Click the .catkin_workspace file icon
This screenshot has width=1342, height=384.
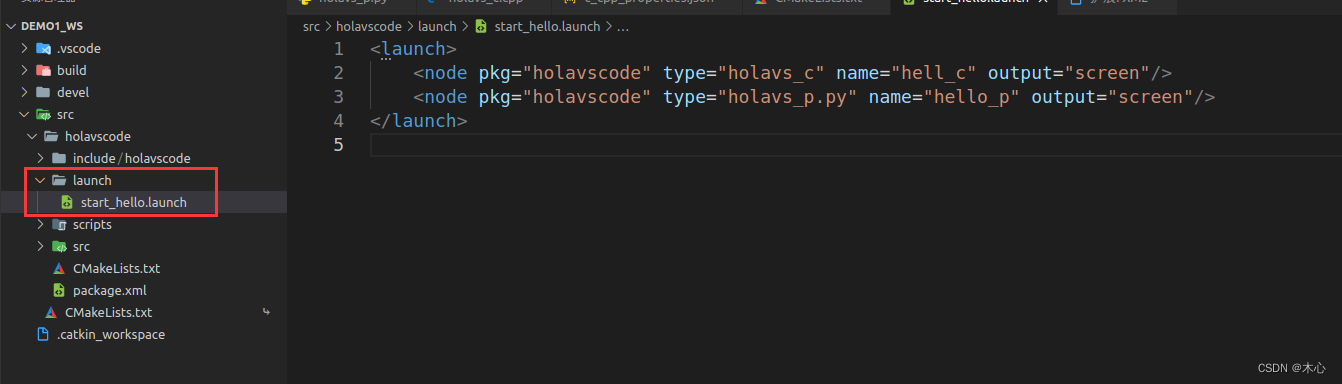(x=43, y=334)
